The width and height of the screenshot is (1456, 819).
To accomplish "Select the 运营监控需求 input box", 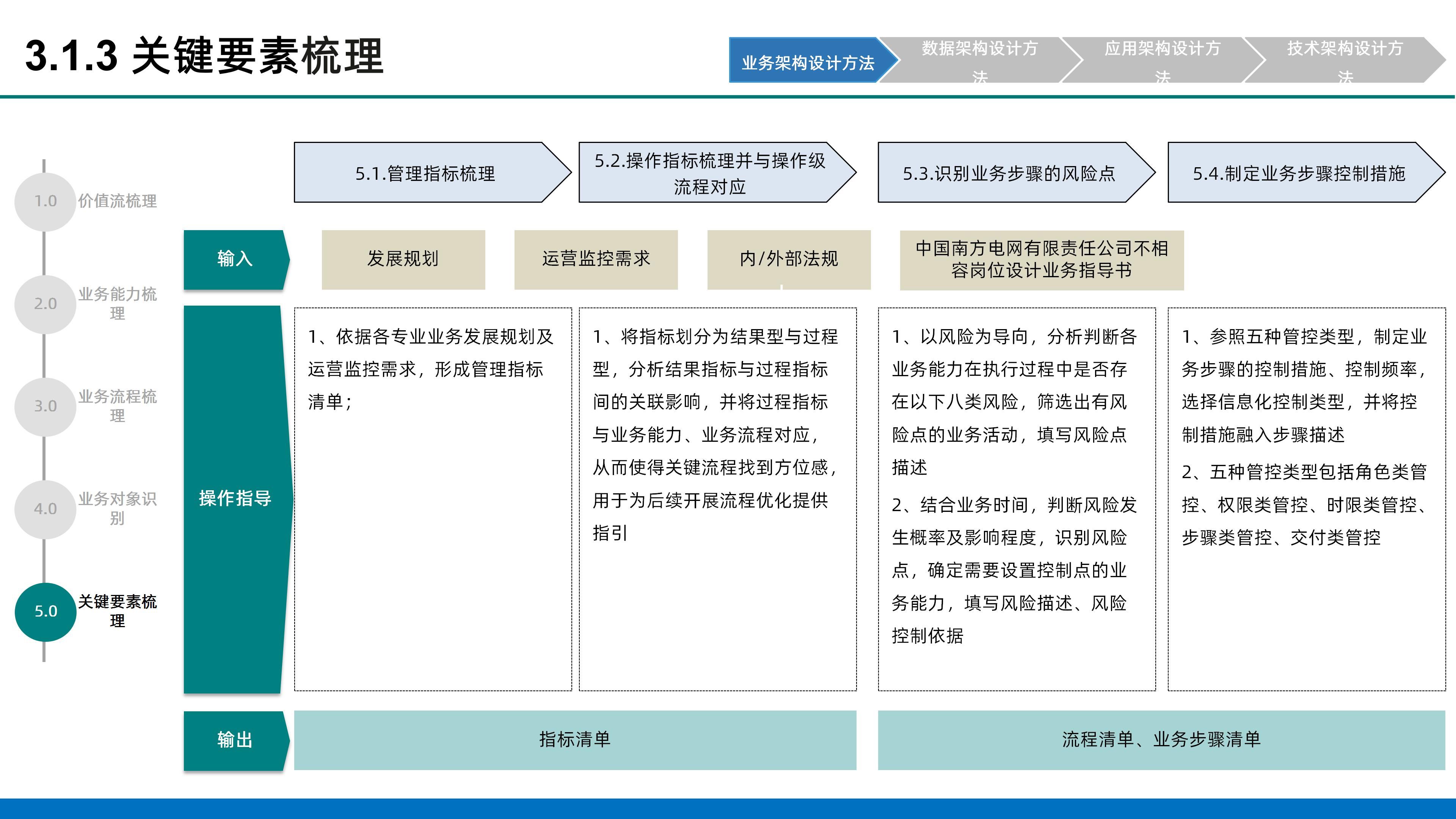I will coord(596,259).
